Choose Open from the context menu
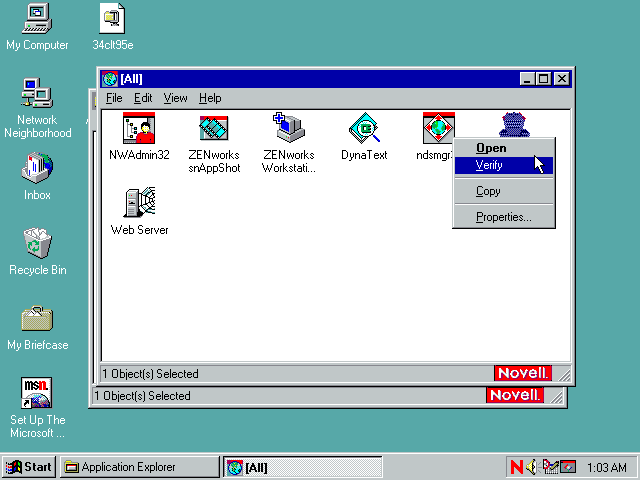Screen dimensions: 640x480 pos(504,148)
